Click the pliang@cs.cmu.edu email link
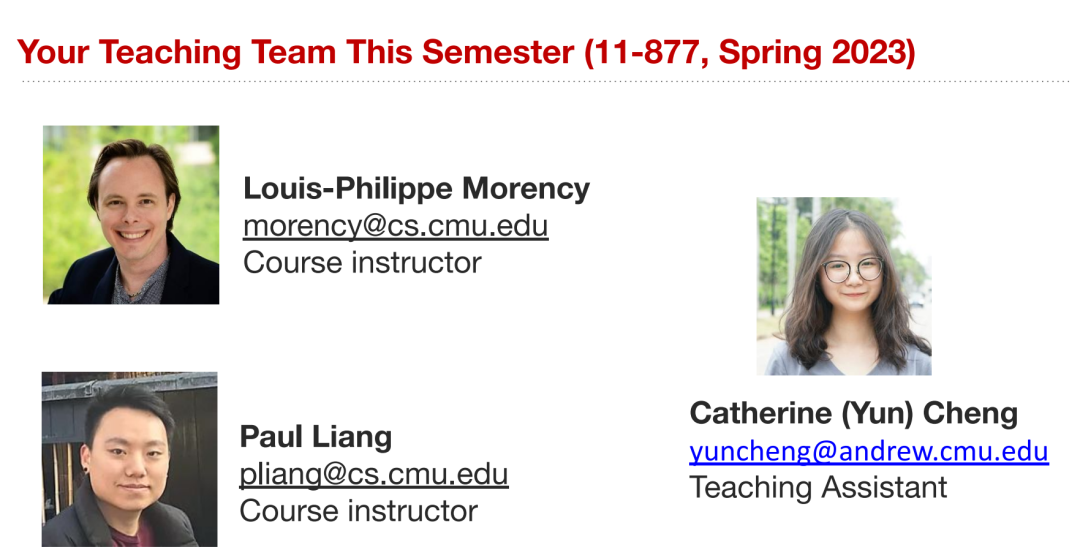The image size is (1080, 550). click(374, 474)
